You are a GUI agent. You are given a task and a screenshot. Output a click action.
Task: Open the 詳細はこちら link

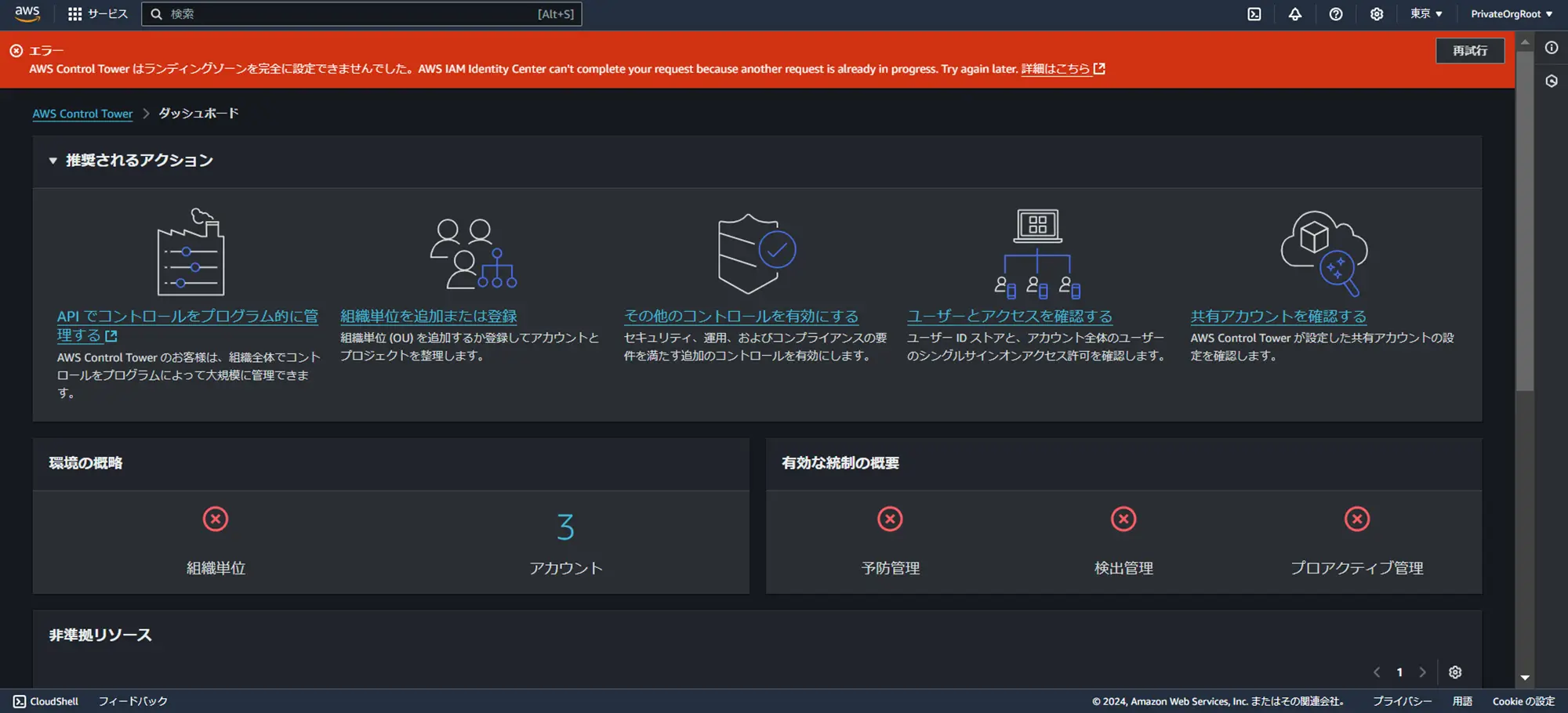pos(1055,69)
